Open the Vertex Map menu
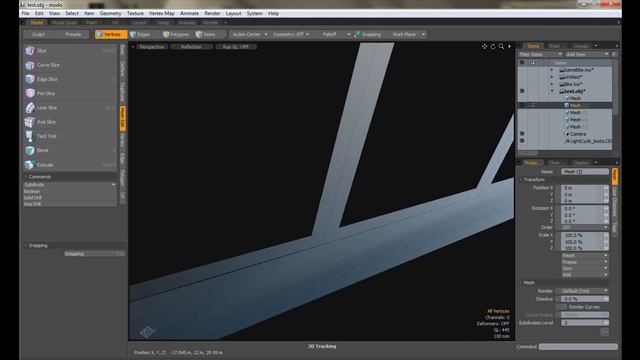Image resolution: width=640 pixels, height=360 pixels. click(161, 13)
